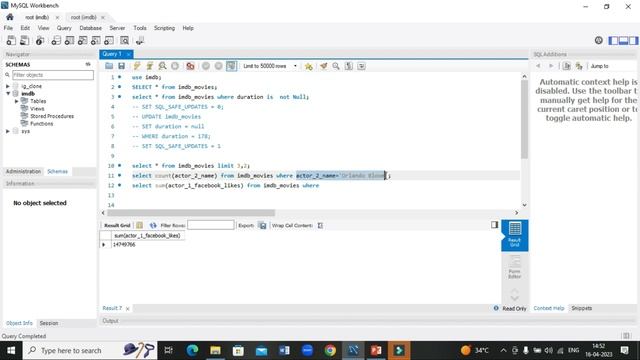Toggle secondary sidebar panel visibility

coord(633,40)
